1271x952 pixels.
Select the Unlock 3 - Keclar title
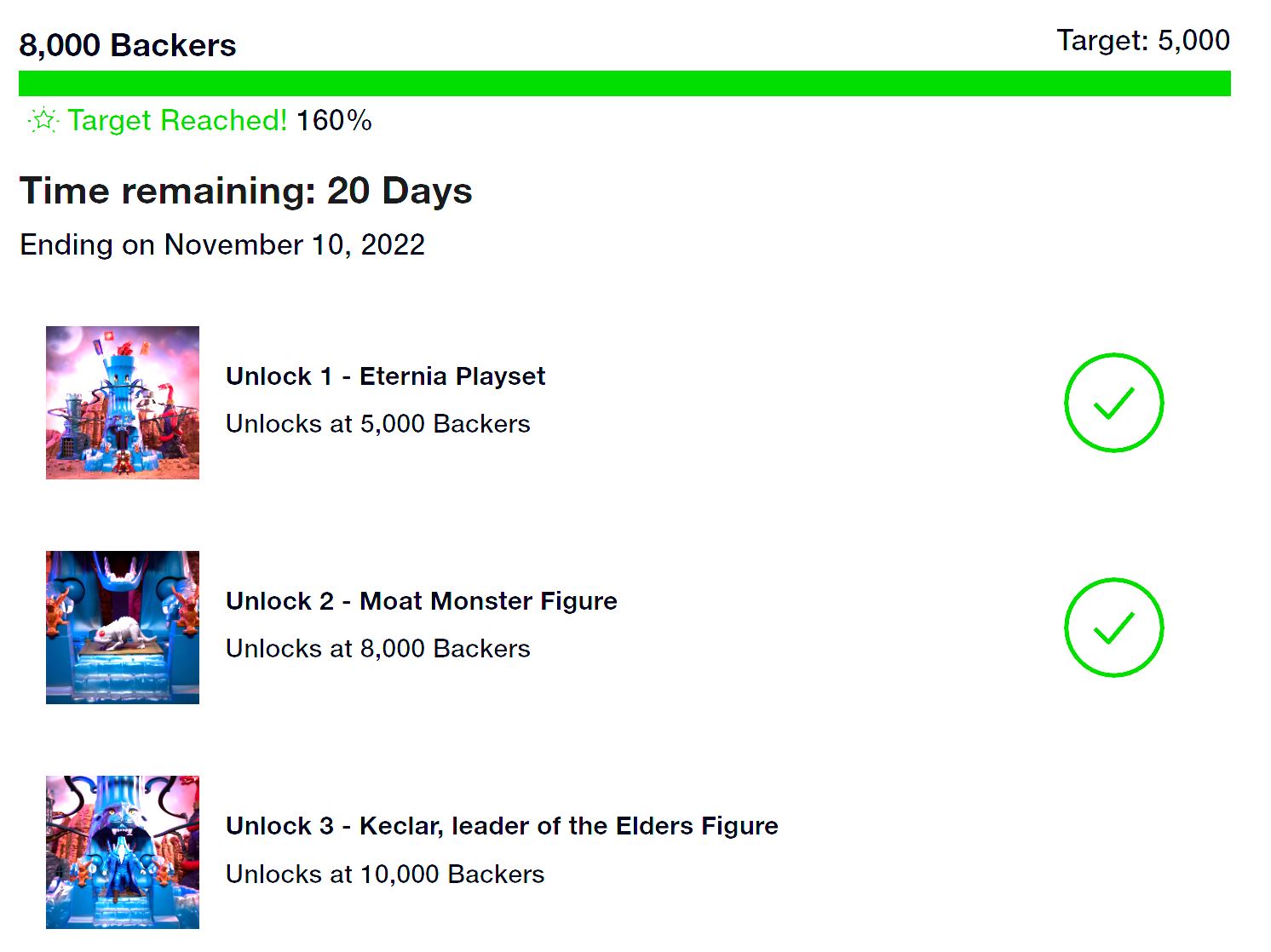[x=502, y=826]
